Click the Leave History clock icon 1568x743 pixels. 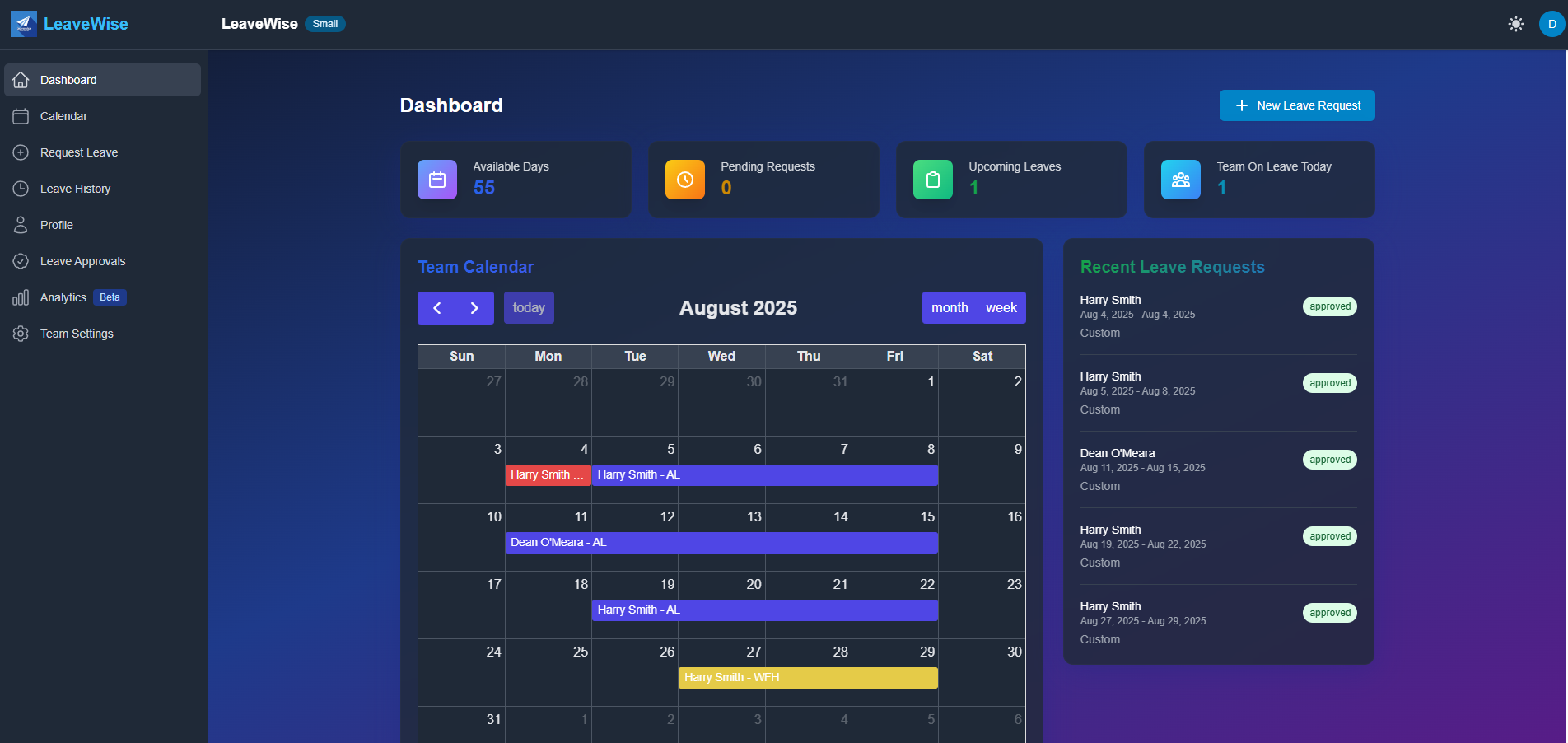coord(21,189)
